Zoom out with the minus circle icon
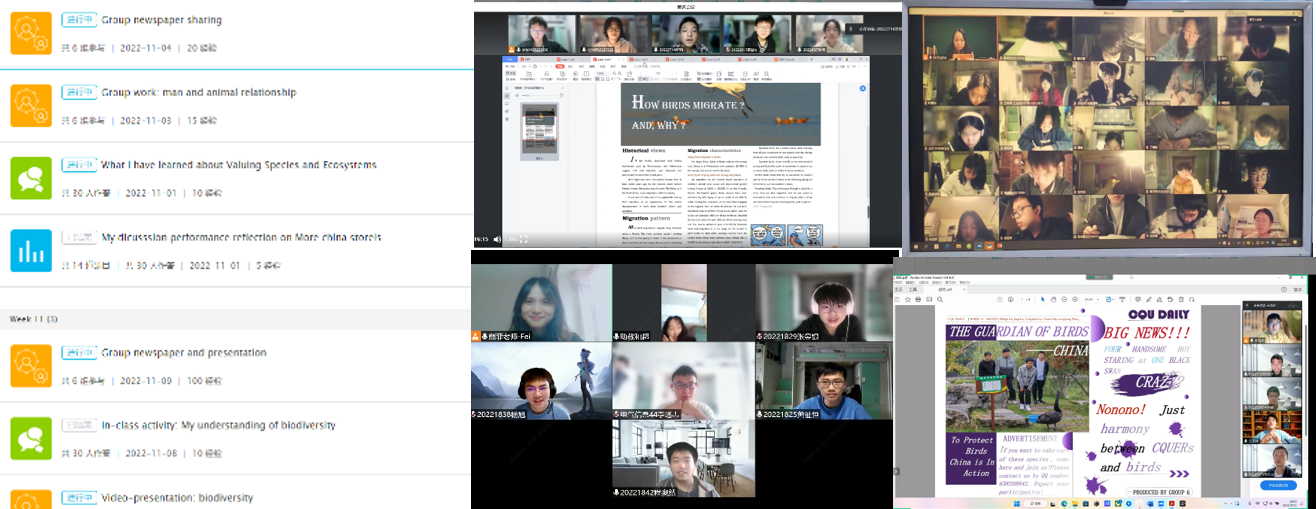Image resolution: width=1316 pixels, height=509 pixels. pos(1064,299)
